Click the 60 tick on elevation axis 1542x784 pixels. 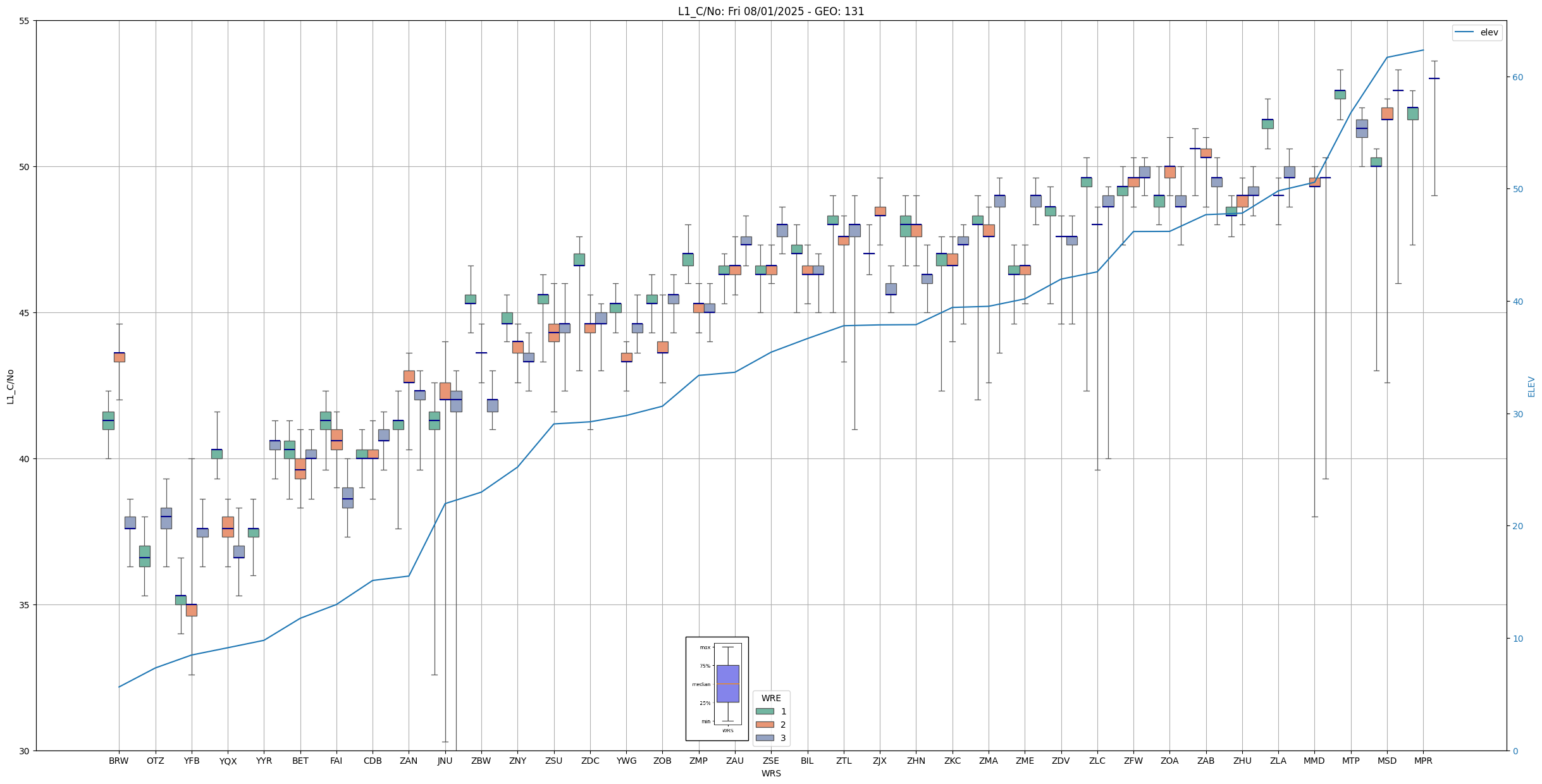pos(1518,77)
